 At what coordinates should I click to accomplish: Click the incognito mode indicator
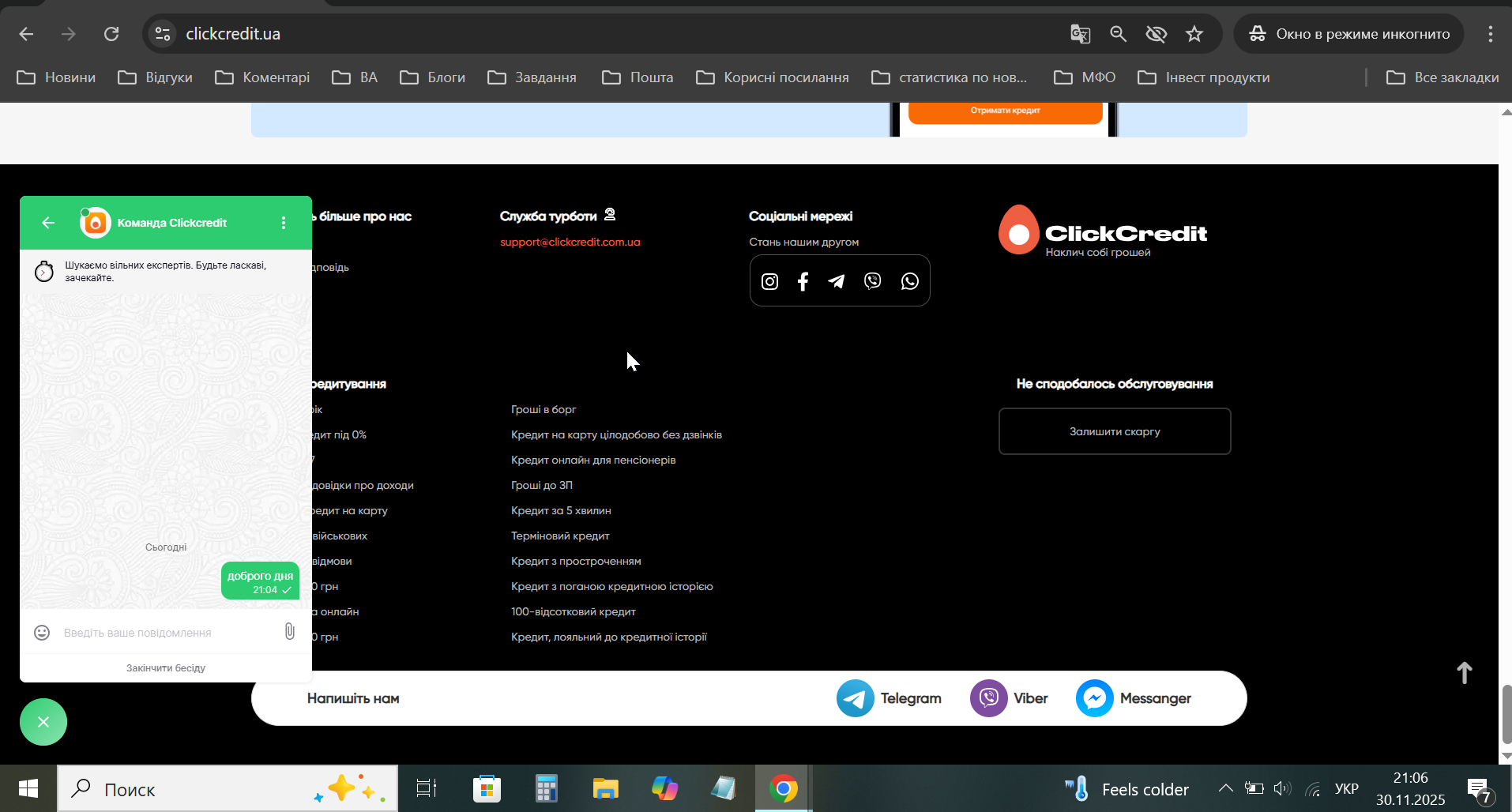[x=1349, y=34]
